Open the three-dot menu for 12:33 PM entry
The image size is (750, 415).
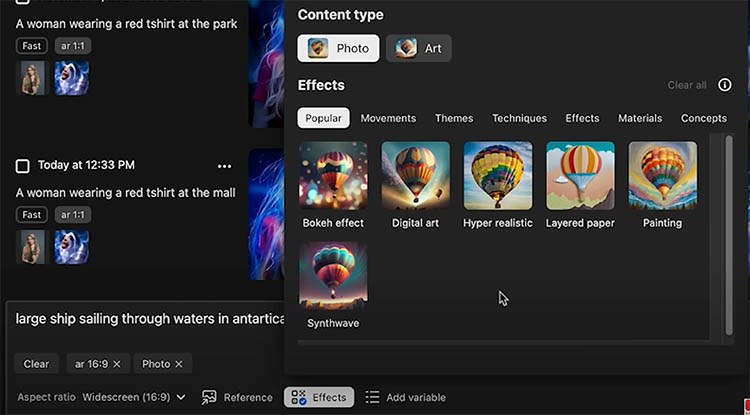point(224,165)
